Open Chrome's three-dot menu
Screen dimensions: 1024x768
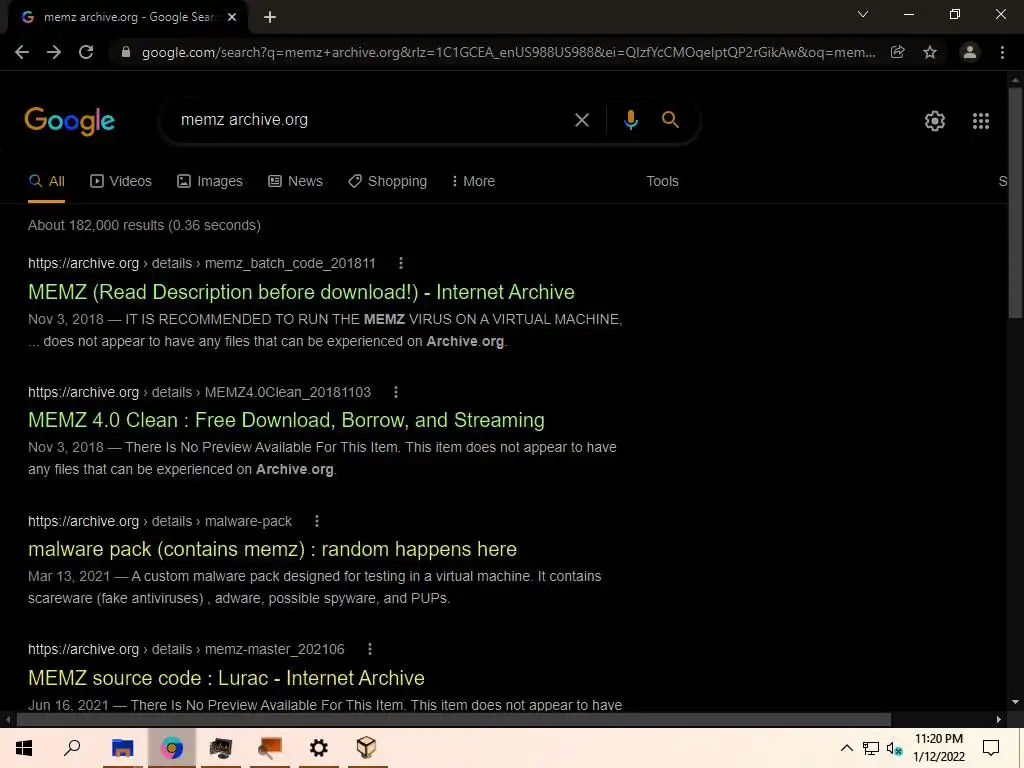pos(1002,52)
